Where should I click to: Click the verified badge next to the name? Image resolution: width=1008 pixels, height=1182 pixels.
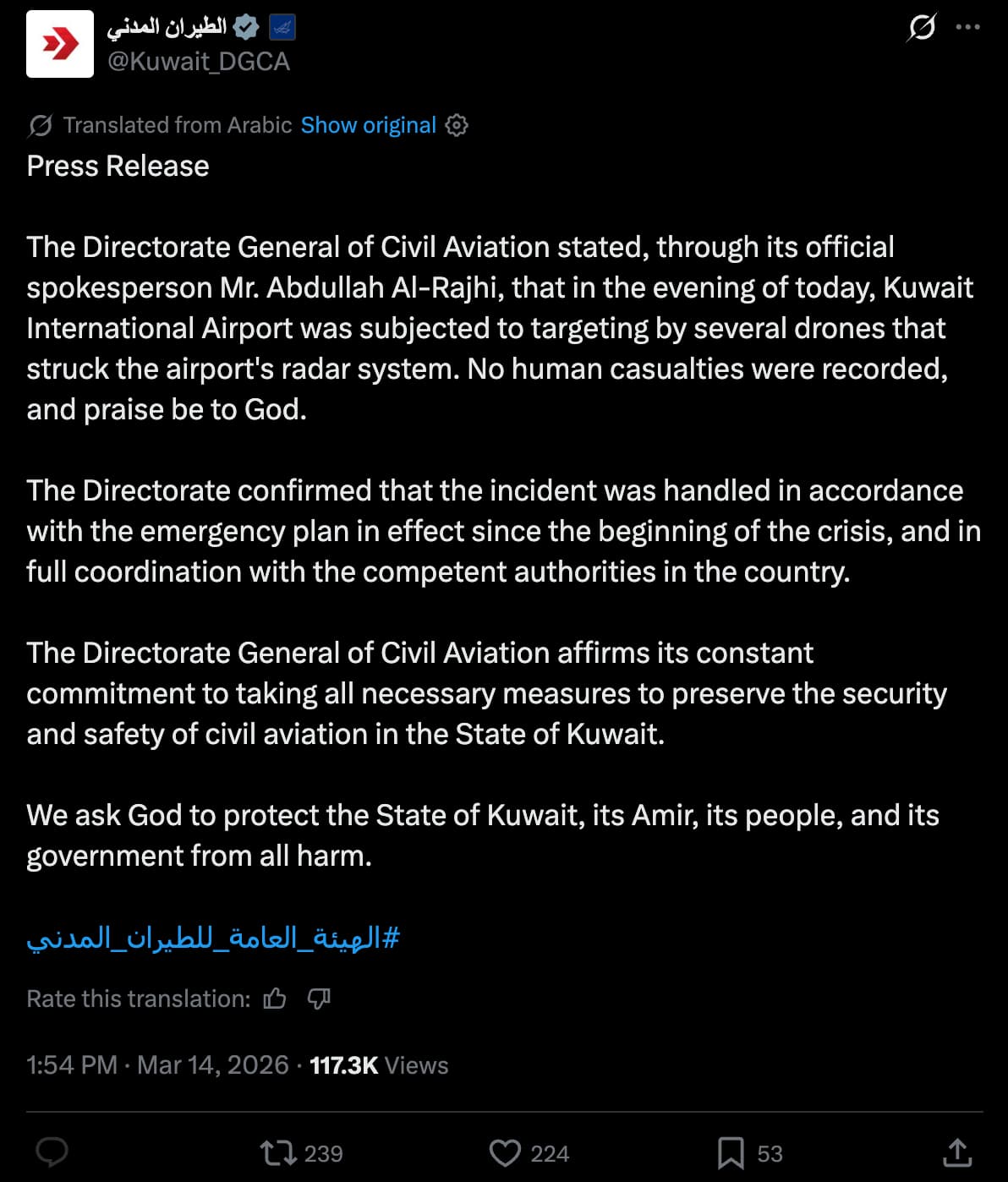click(245, 28)
